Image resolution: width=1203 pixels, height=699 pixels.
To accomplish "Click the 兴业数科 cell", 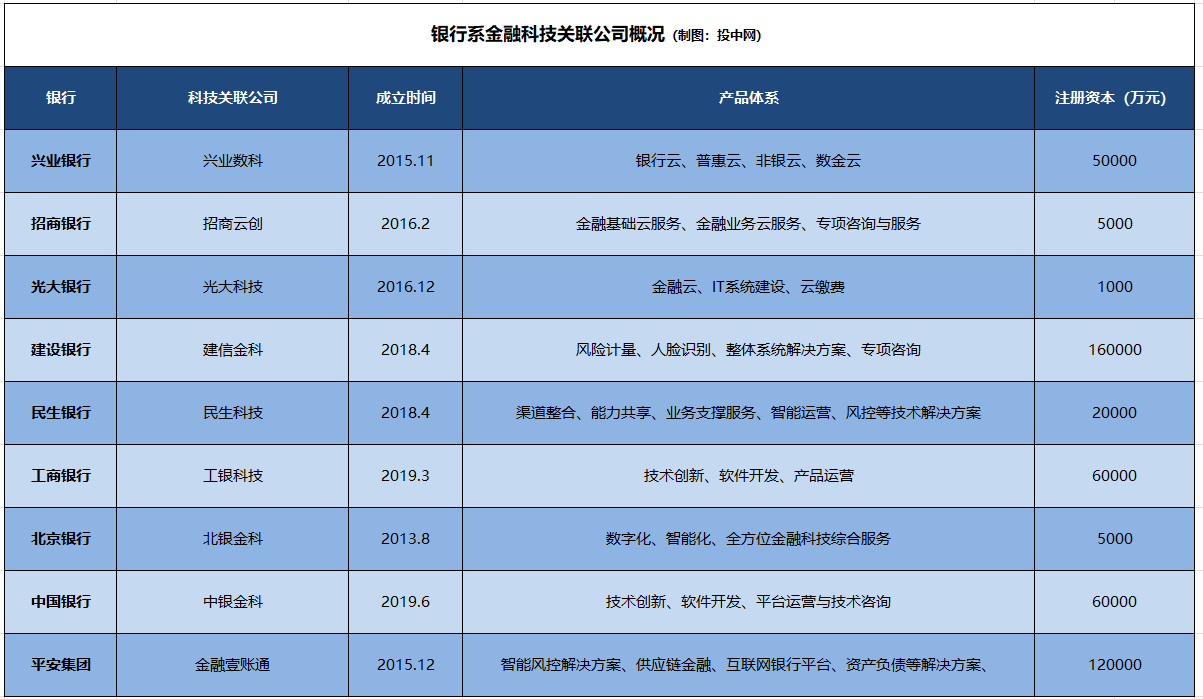I will 233,161.
